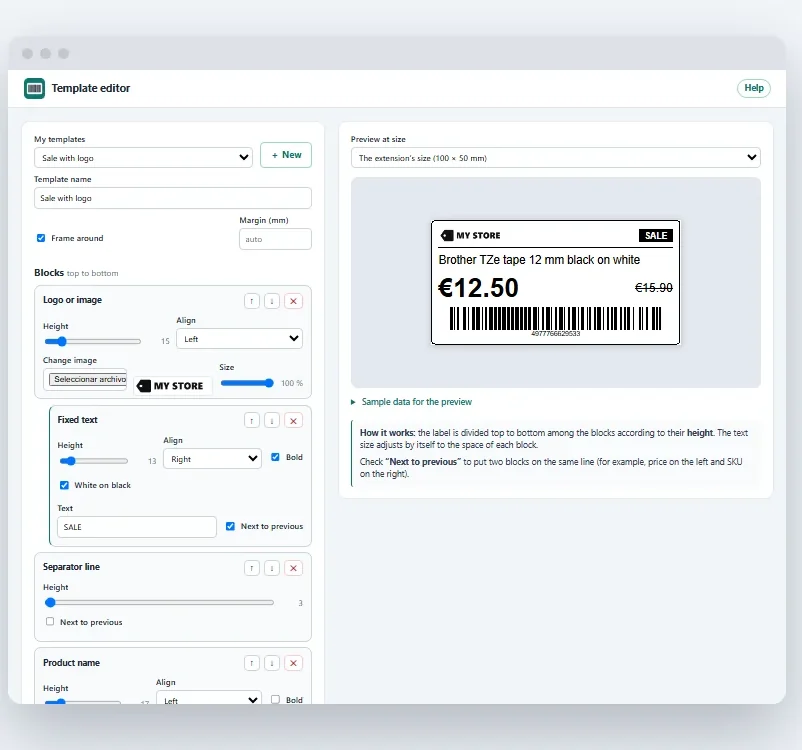The width and height of the screenshot is (802, 750).
Task: Click the Text field containing SALE
Action: pyautogui.click(x=137, y=527)
